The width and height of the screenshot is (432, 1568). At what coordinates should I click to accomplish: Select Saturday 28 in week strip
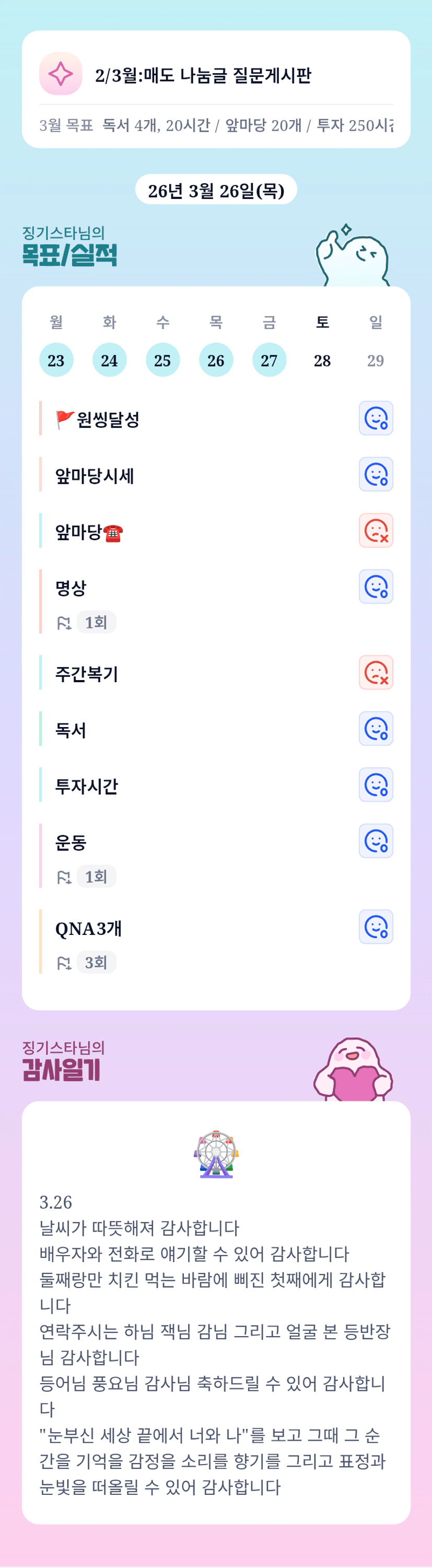coord(322,360)
